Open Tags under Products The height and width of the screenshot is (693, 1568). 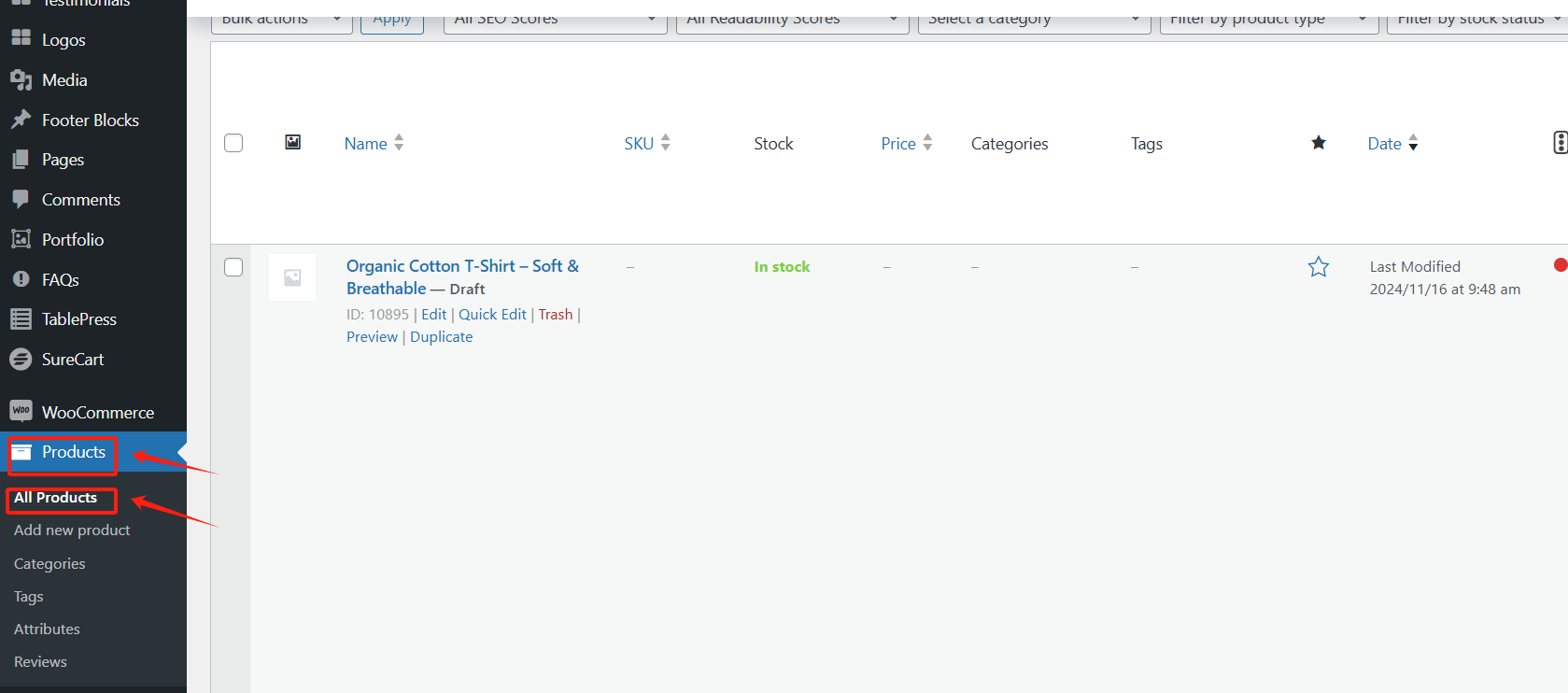click(29, 597)
